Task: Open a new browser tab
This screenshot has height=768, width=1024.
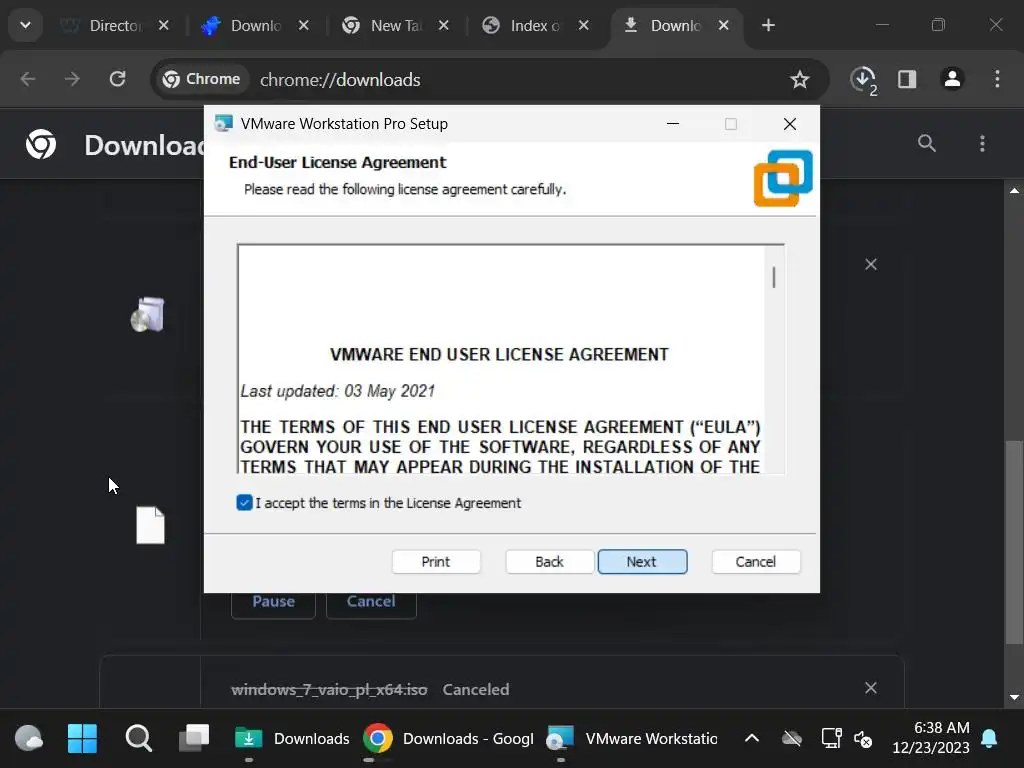Action: (769, 25)
